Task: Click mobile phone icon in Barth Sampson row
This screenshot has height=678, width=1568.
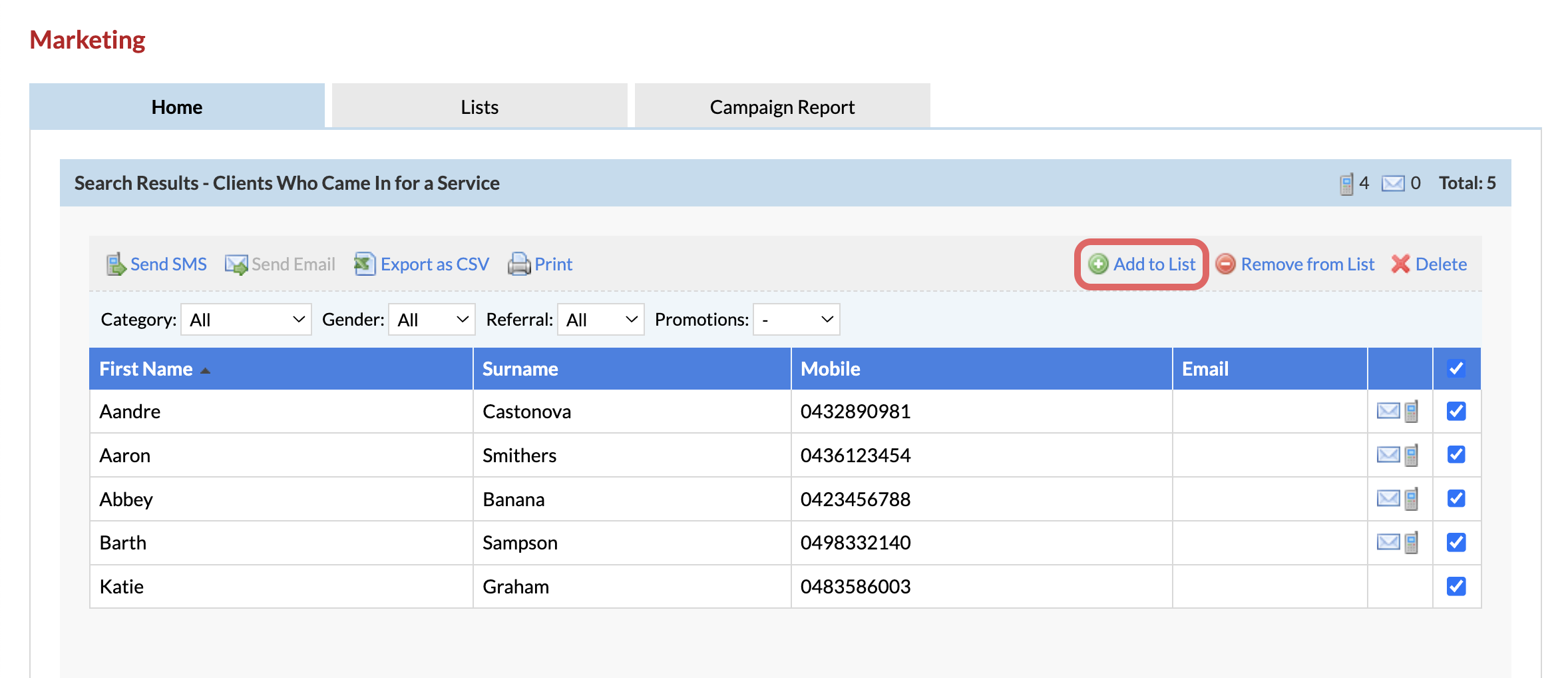Action: pos(1412,543)
